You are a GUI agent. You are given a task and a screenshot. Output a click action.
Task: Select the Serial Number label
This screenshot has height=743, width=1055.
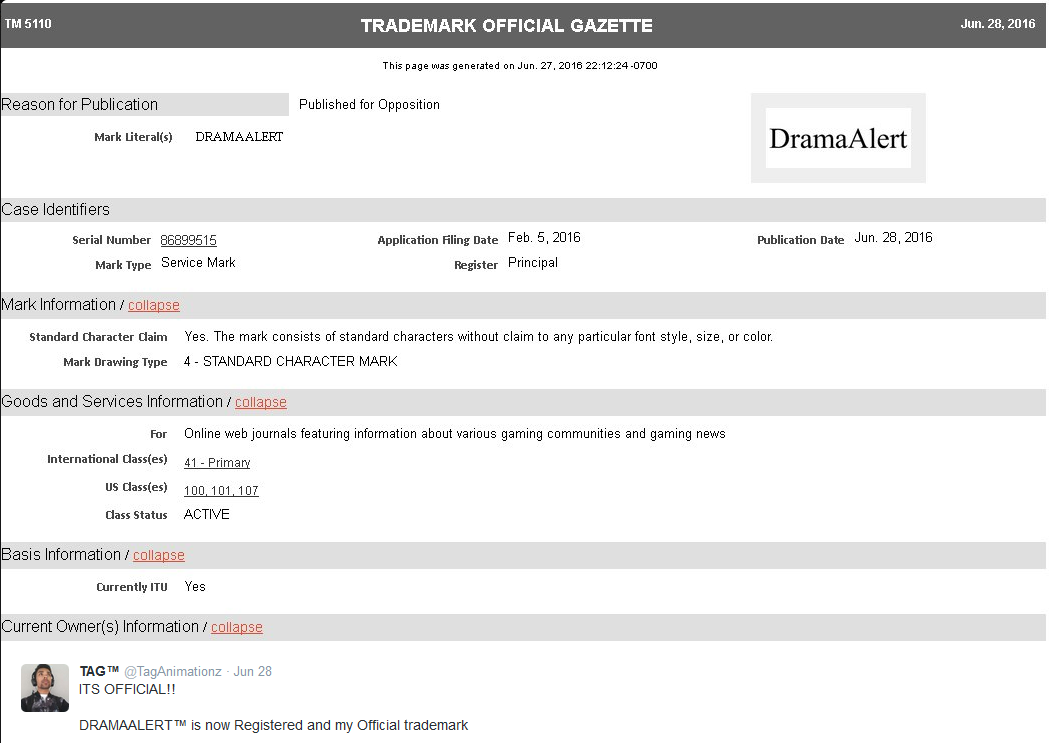(111, 240)
